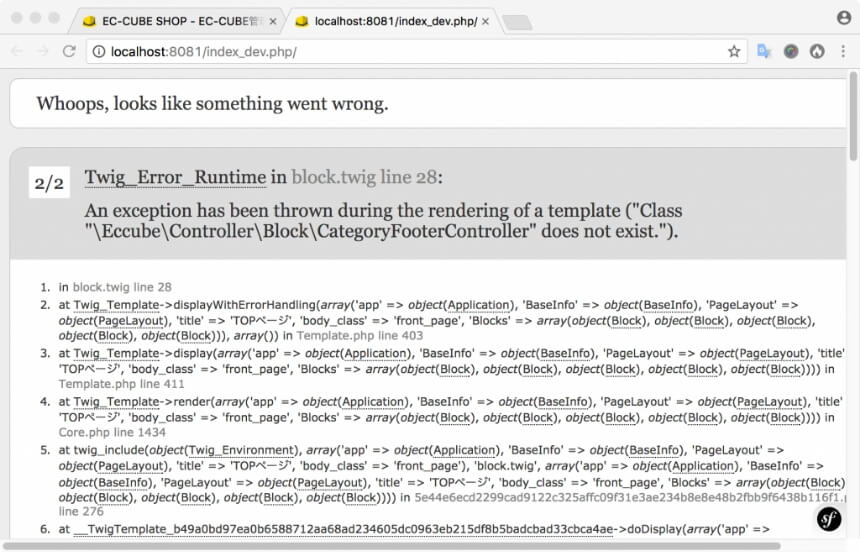Click the round multicolor extension icon
Viewport: 860px width, 552px height.
(791, 52)
